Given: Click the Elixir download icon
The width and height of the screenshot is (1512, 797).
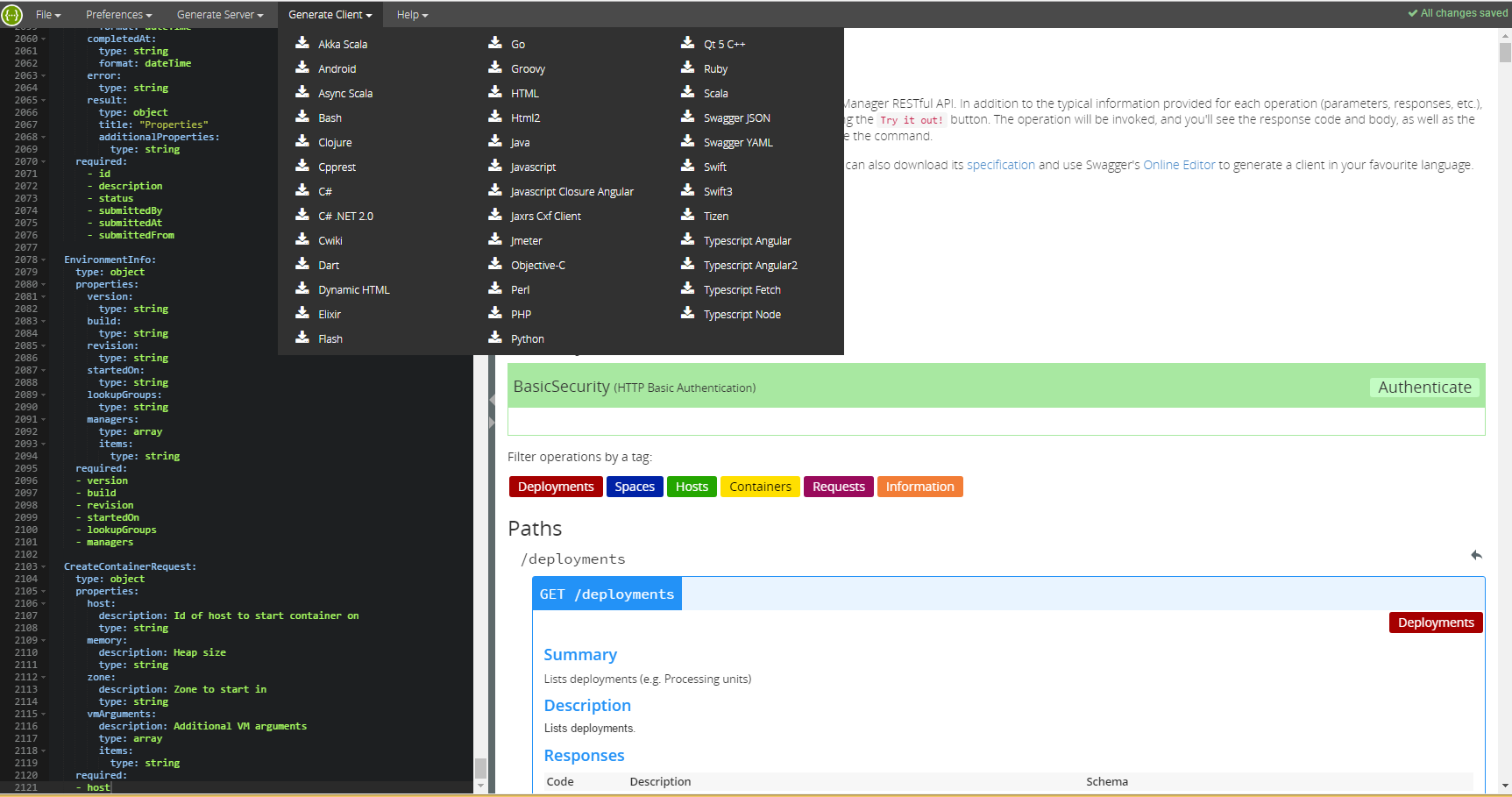Looking at the screenshot, I should pyautogui.click(x=302, y=313).
